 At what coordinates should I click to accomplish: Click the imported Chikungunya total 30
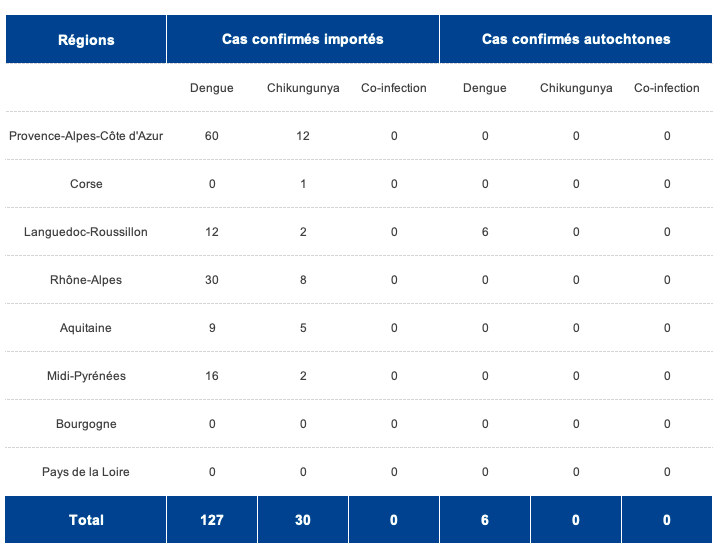[x=303, y=520]
